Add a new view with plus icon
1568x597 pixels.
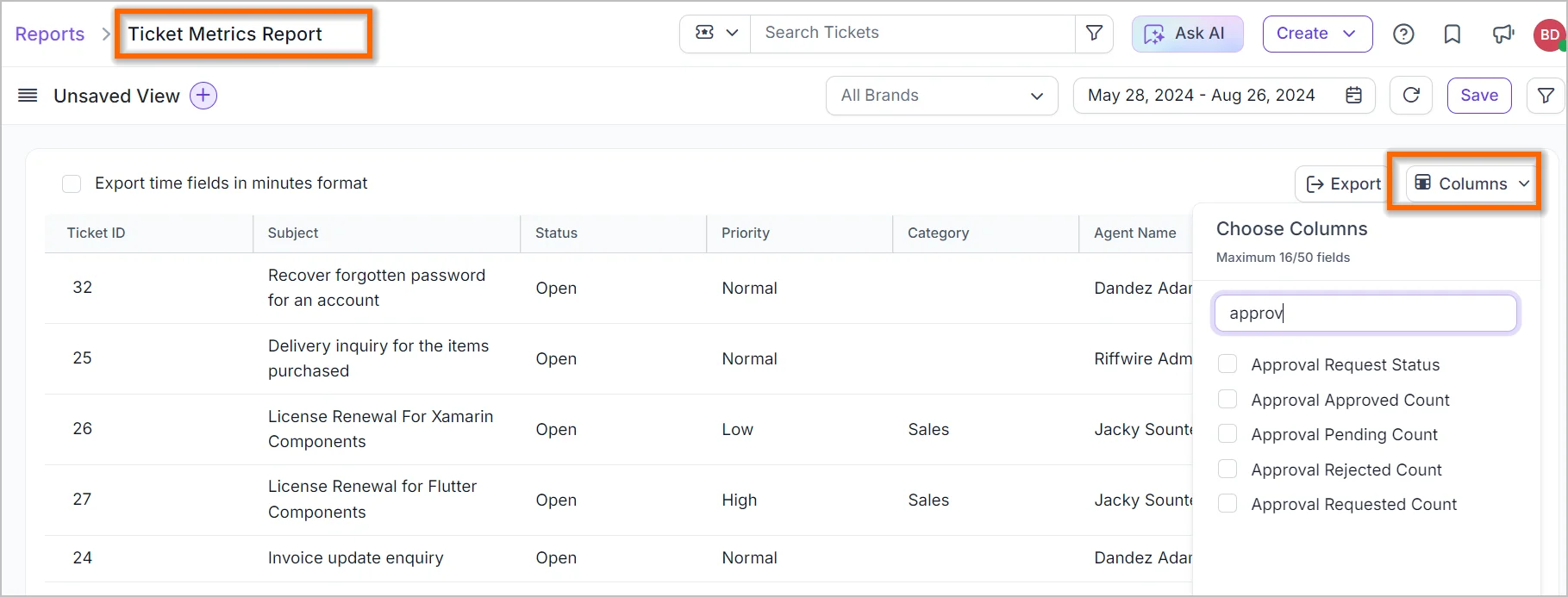coord(203,96)
